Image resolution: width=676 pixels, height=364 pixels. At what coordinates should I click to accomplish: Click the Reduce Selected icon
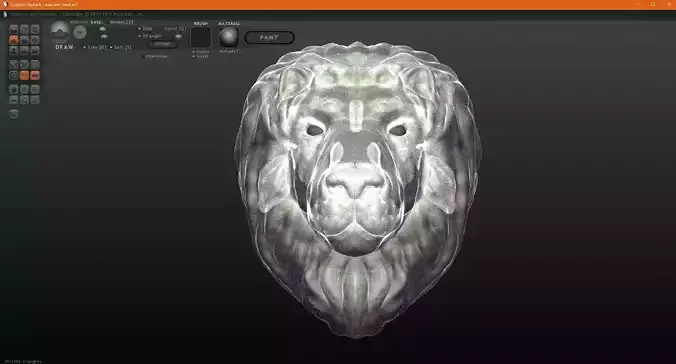pyautogui.click(x=24, y=65)
